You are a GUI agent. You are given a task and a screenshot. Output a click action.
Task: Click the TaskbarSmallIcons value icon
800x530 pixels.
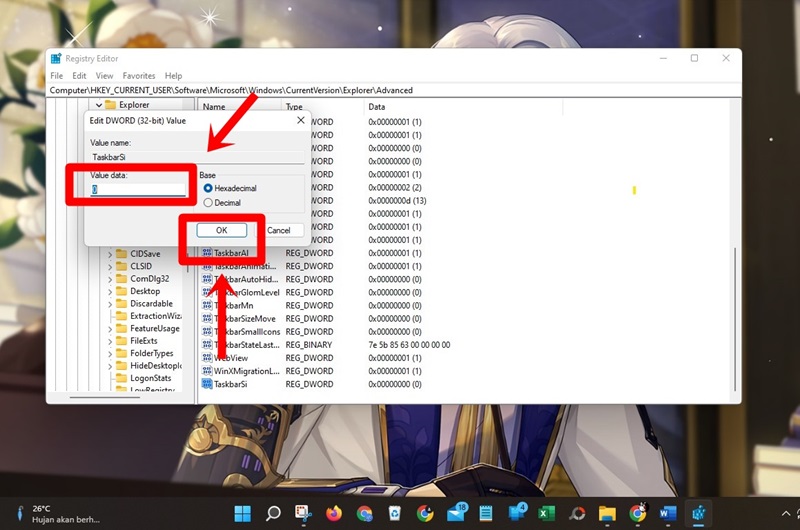(207, 331)
